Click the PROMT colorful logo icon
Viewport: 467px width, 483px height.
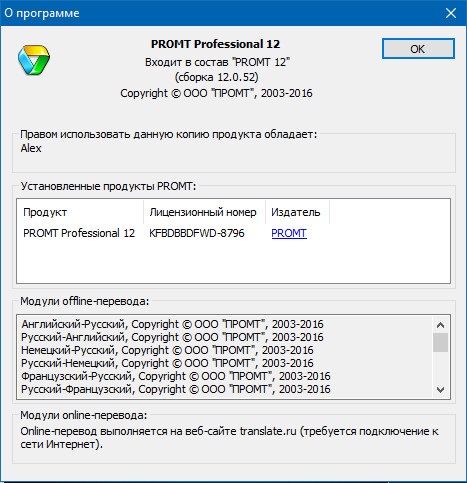tap(34, 60)
